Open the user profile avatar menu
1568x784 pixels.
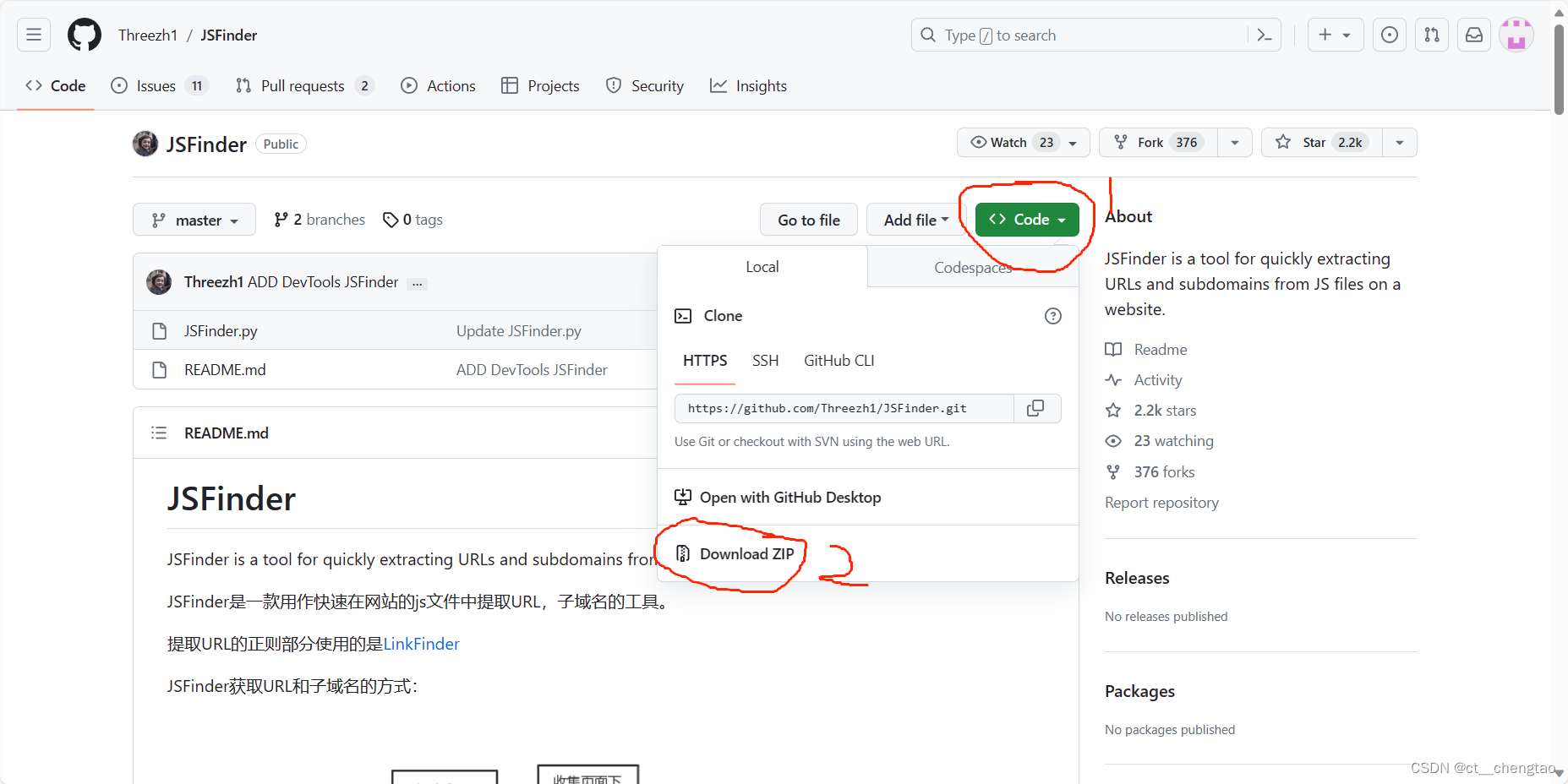pos(1516,35)
